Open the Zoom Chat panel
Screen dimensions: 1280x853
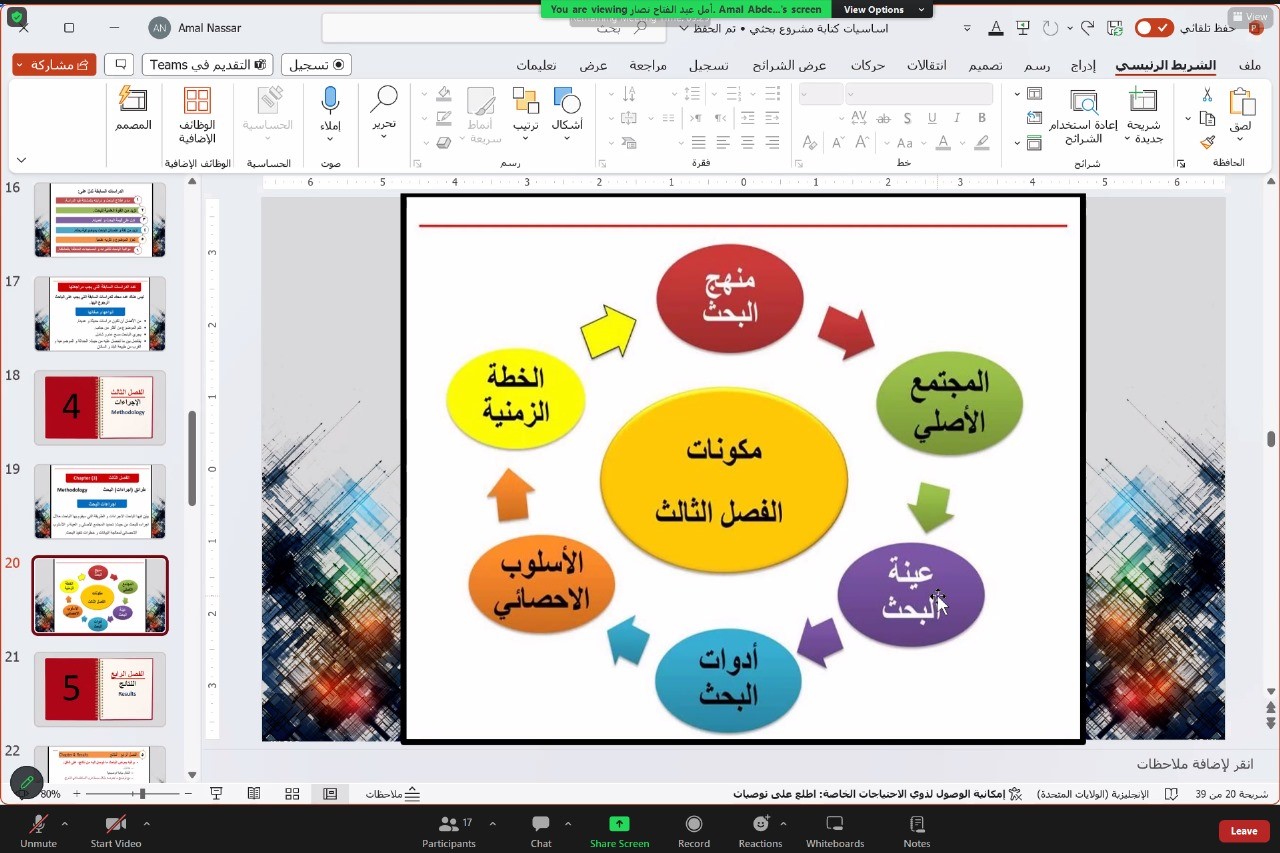pos(541,830)
